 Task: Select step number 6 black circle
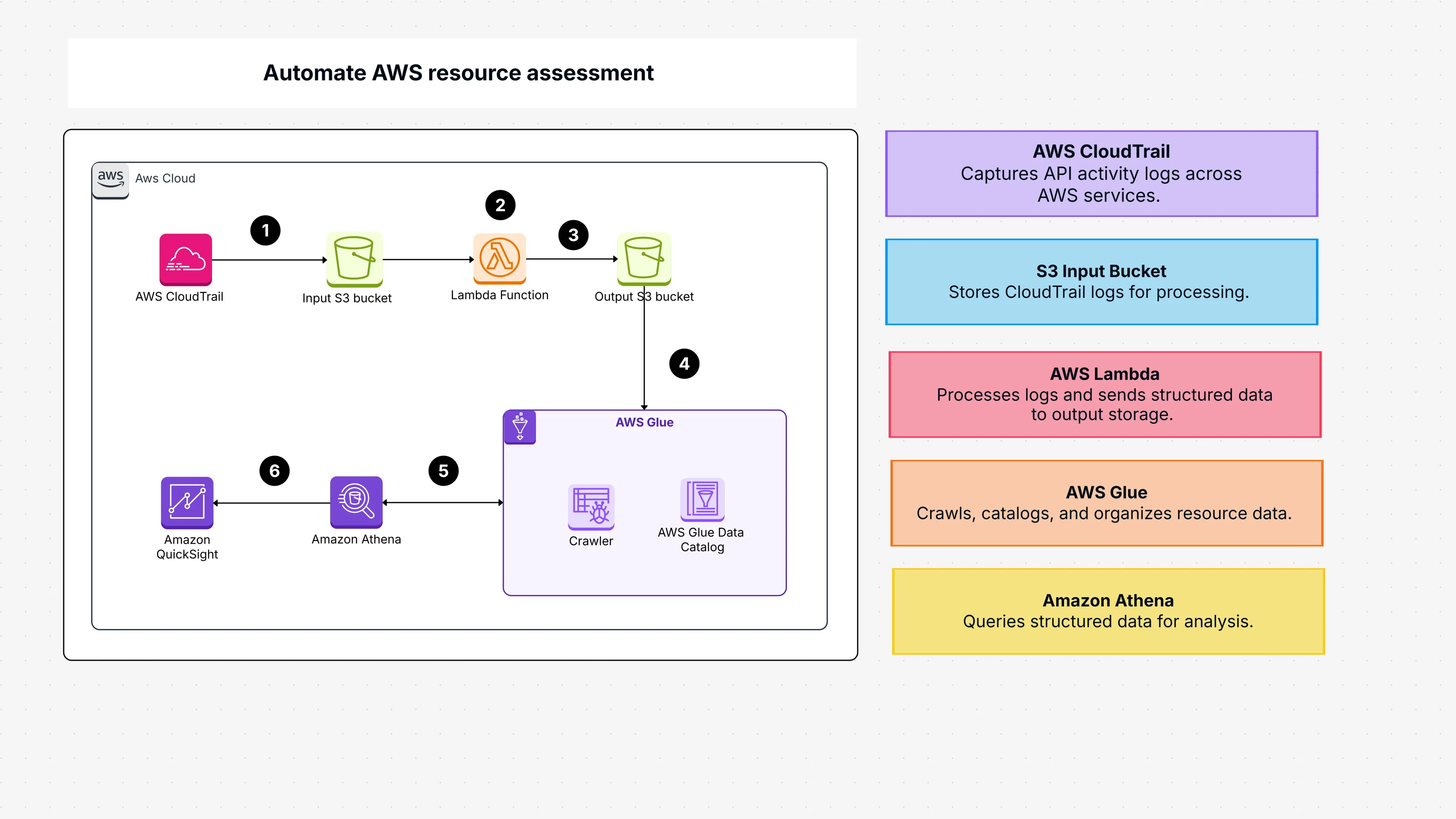(x=274, y=470)
